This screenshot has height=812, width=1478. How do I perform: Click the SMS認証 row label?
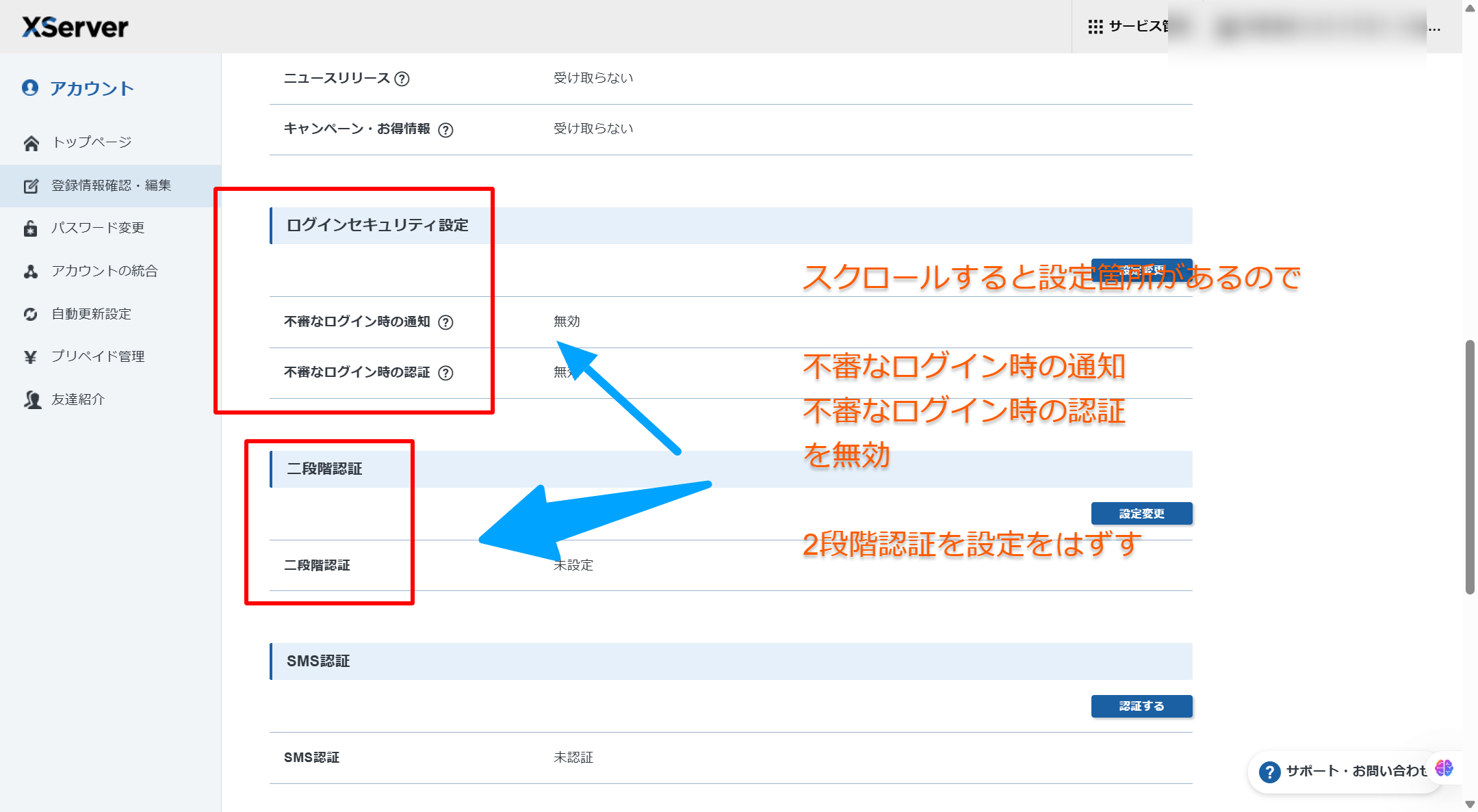click(x=311, y=757)
